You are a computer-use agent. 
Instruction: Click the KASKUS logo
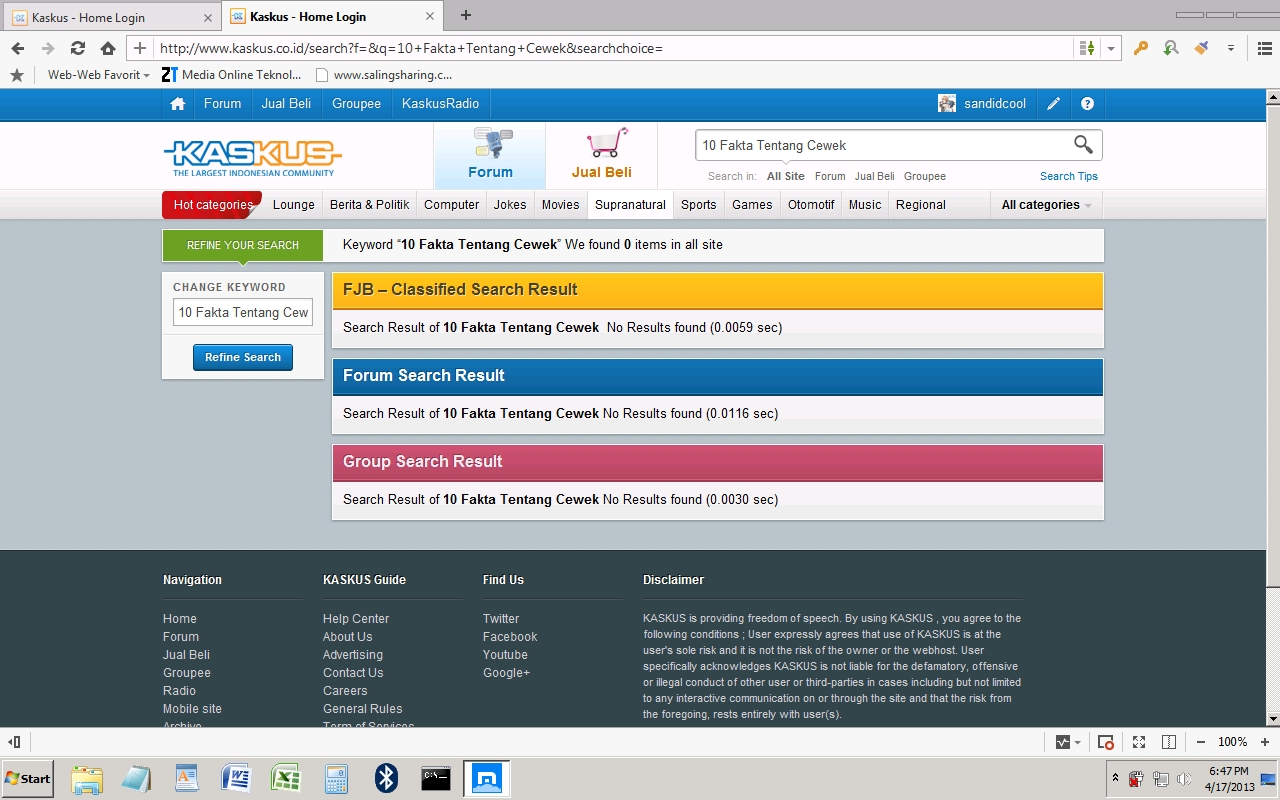pyautogui.click(x=252, y=159)
